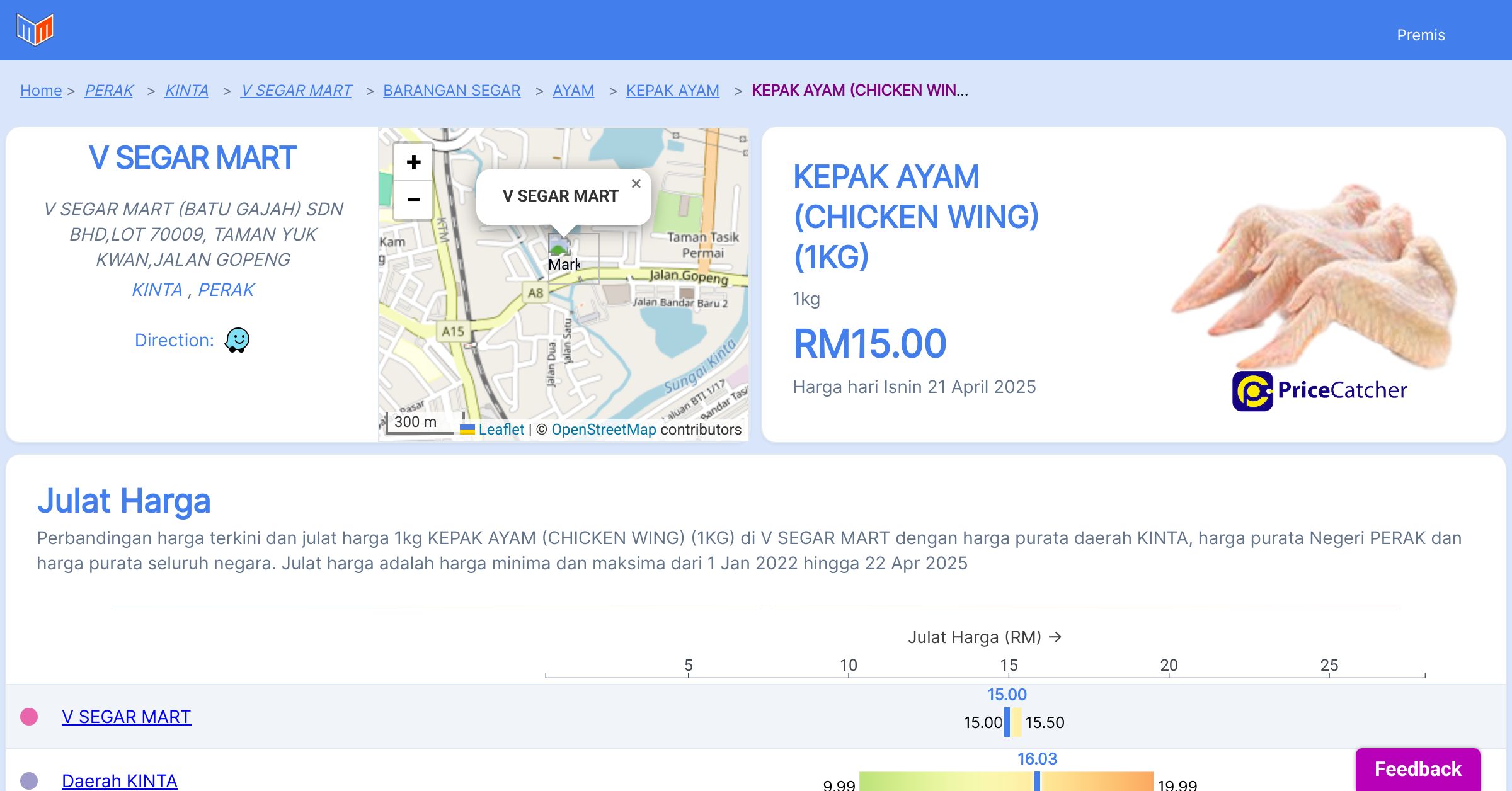The height and width of the screenshot is (791, 1512).
Task: Click the site logo in header
Action: (35, 30)
